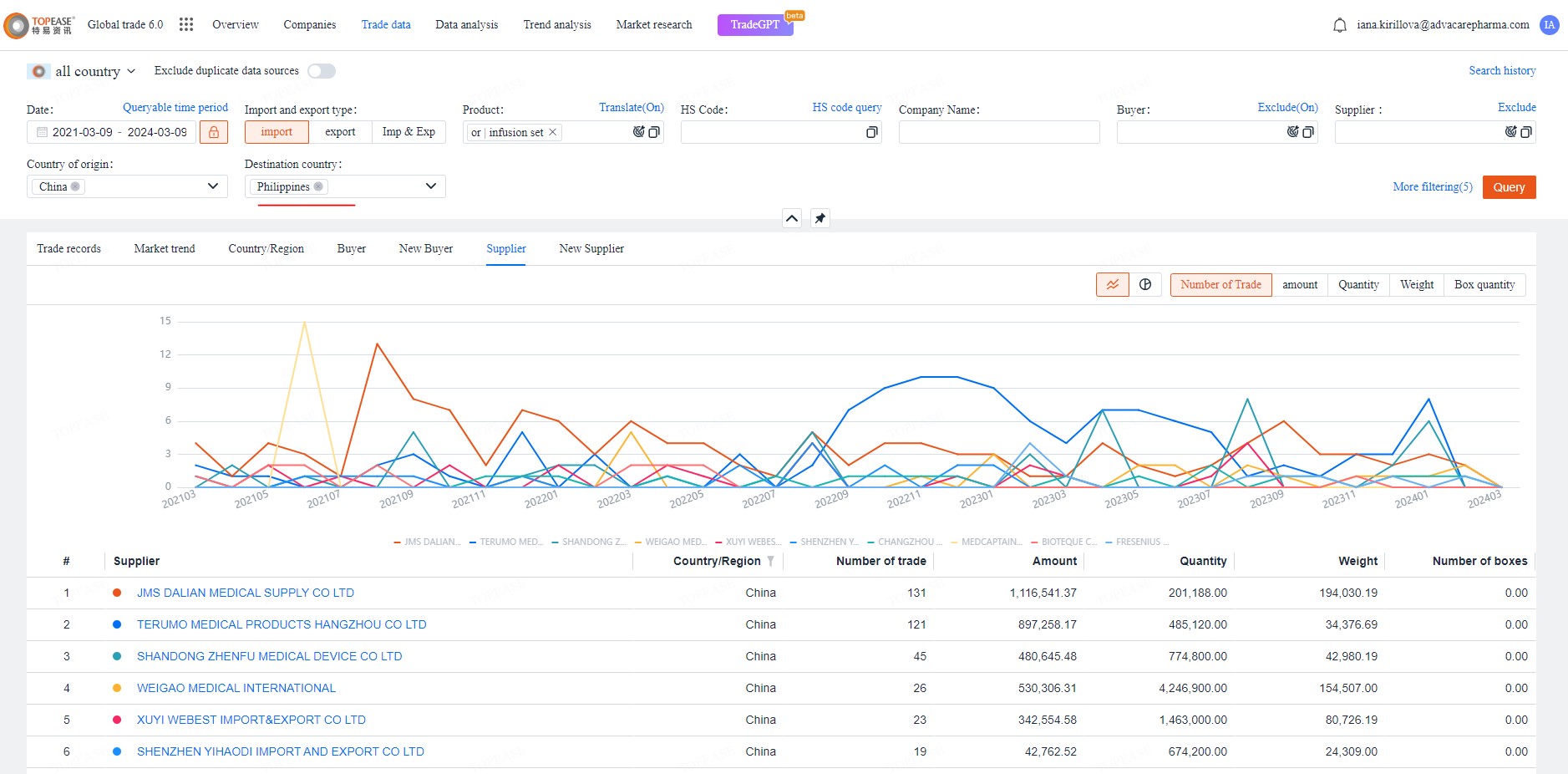The image size is (1568, 774).
Task: Open the notifications bell
Action: point(1340,25)
